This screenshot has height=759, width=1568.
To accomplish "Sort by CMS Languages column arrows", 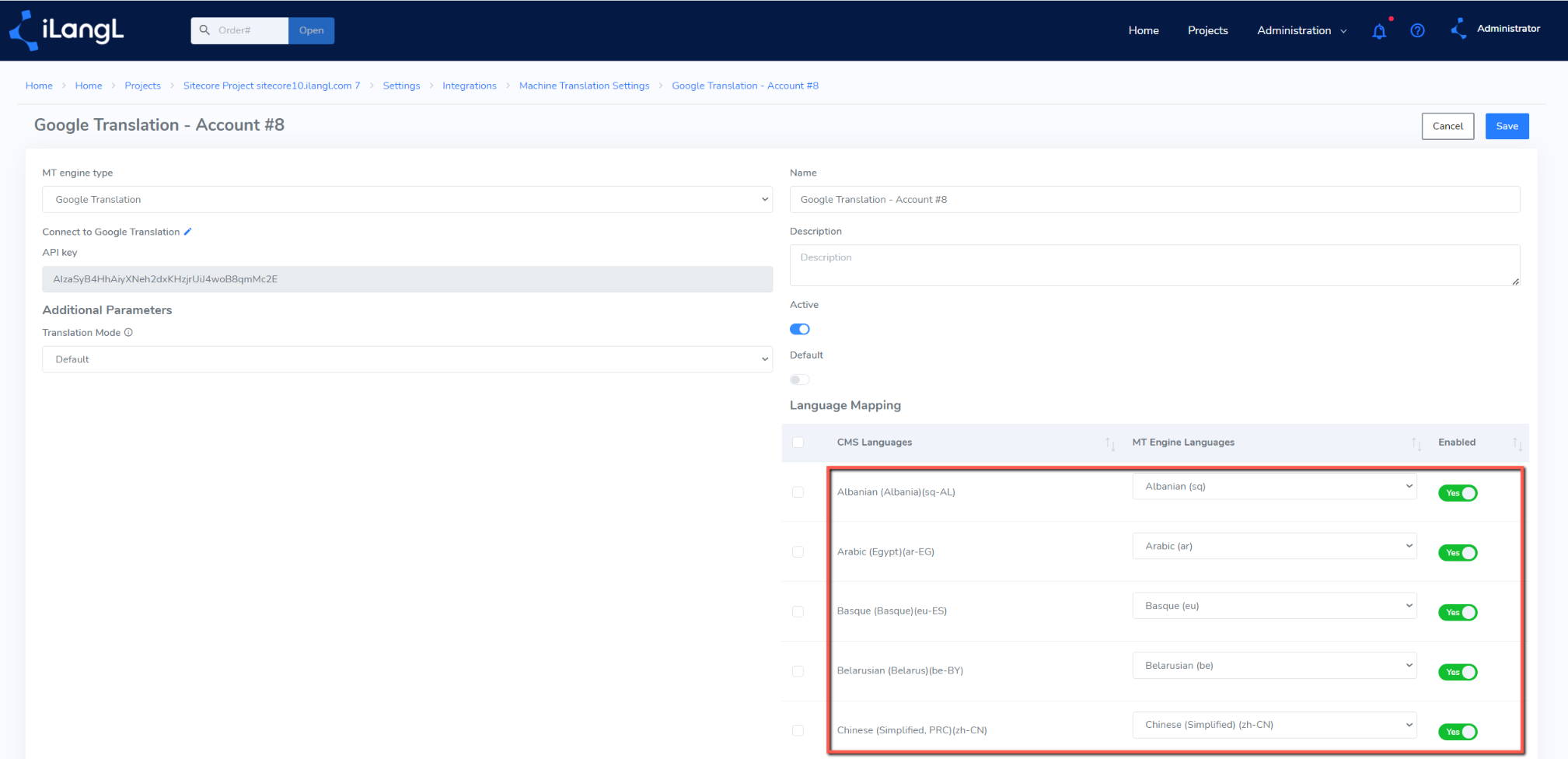I will click(1110, 443).
